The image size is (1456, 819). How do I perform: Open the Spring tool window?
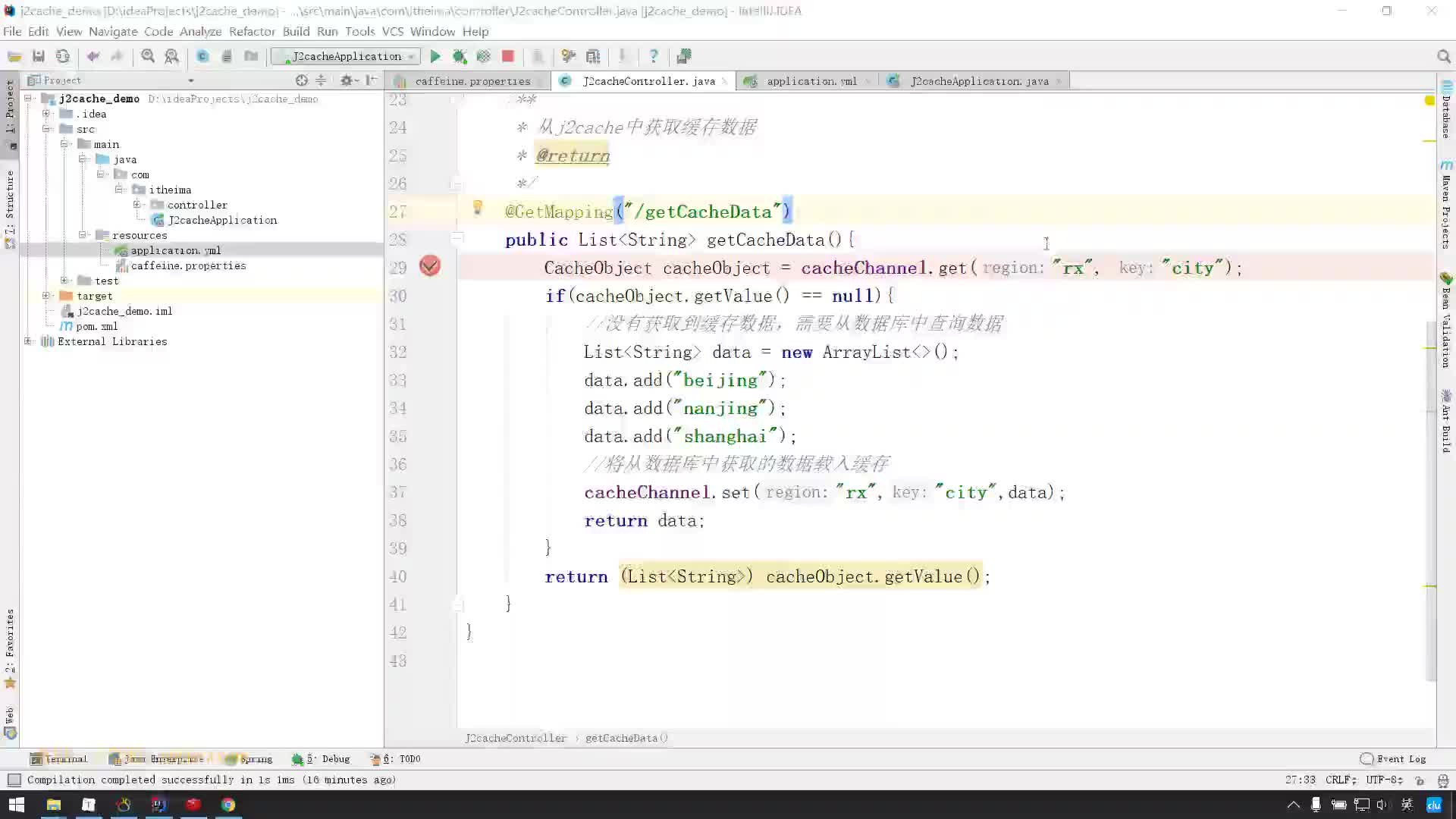pyautogui.click(x=249, y=758)
